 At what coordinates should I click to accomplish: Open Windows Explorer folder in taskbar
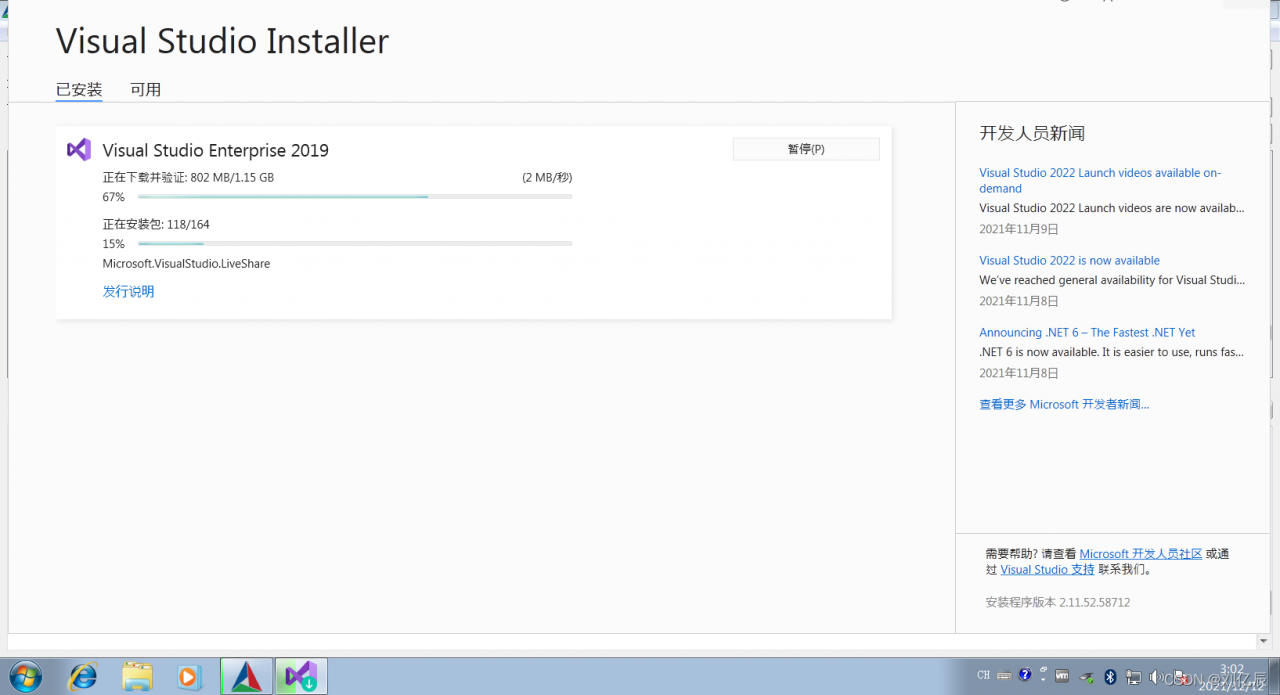coord(137,677)
